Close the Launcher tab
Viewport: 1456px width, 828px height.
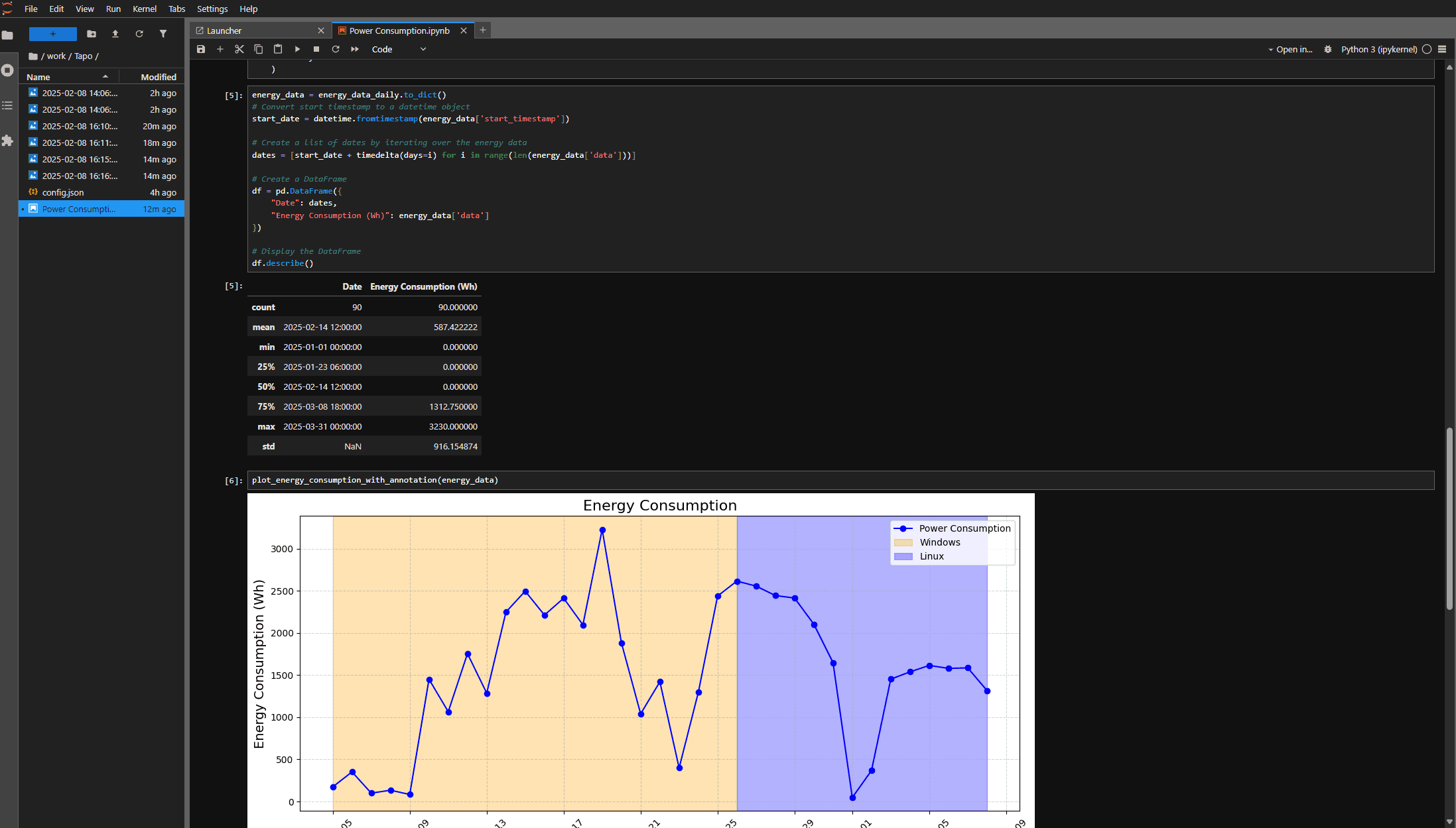[x=321, y=30]
